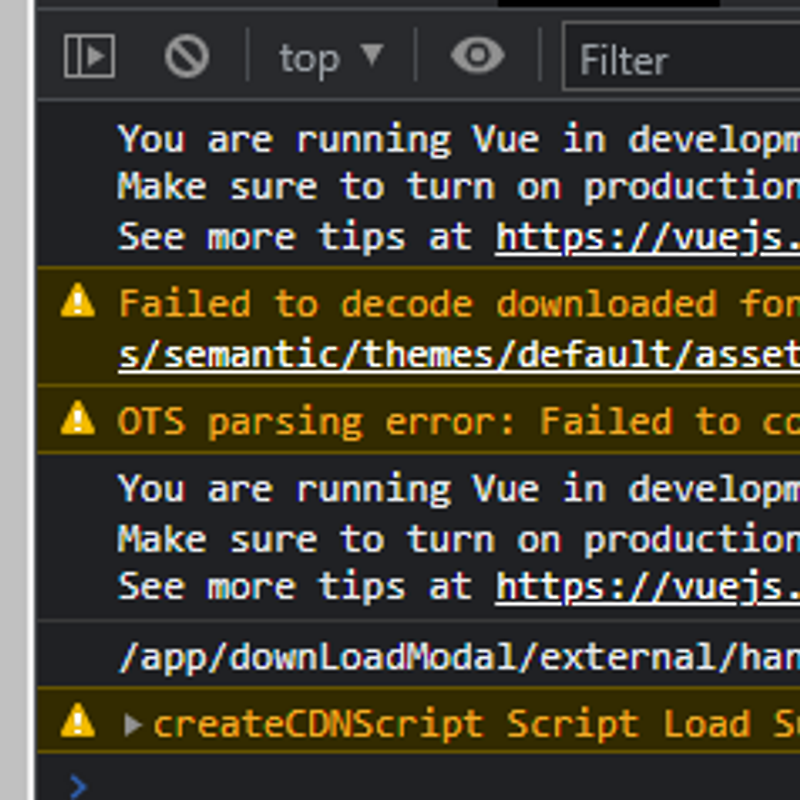Expand the createCDNScript warning entry
This screenshot has width=800, height=800.
pyautogui.click(x=133, y=724)
